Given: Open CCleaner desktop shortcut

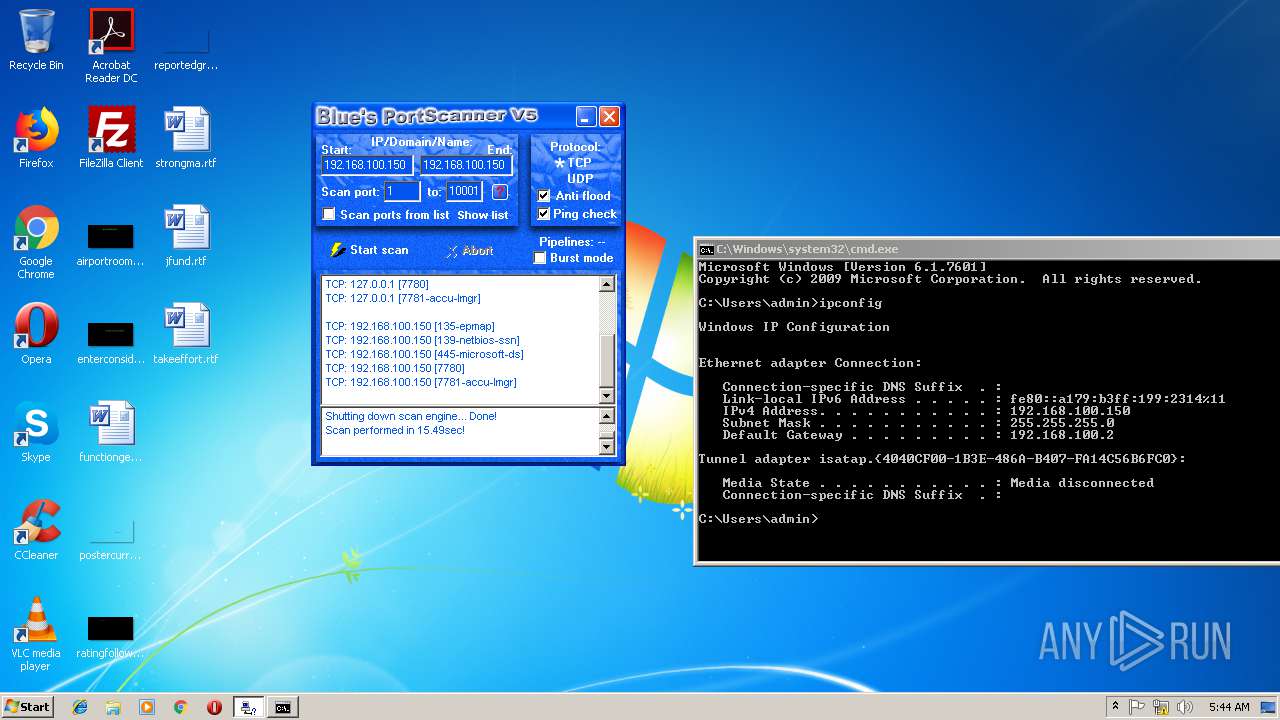Looking at the screenshot, I should [36, 530].
